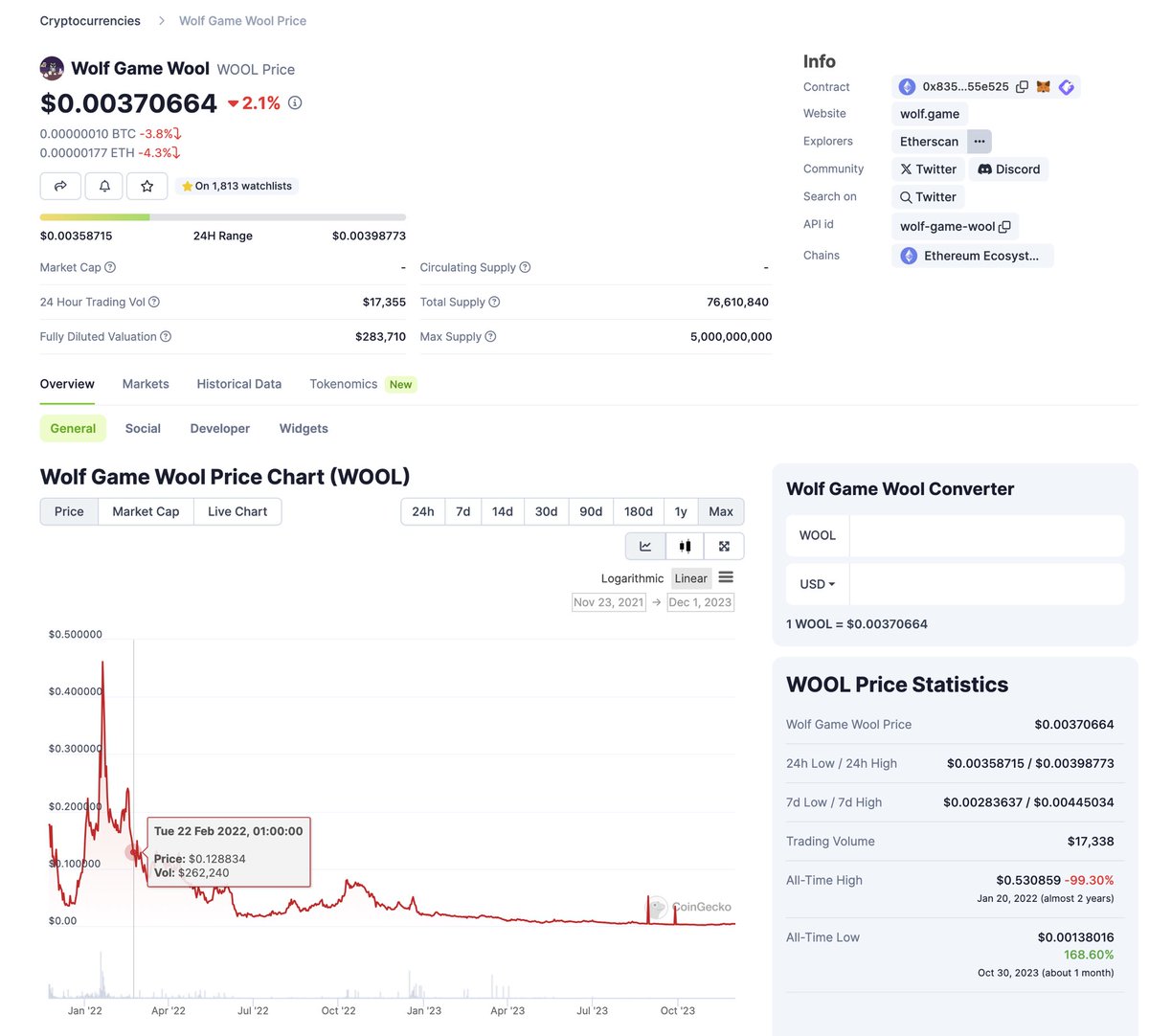
Task: Set chart range to Max
Action: [x=721, y=511]
